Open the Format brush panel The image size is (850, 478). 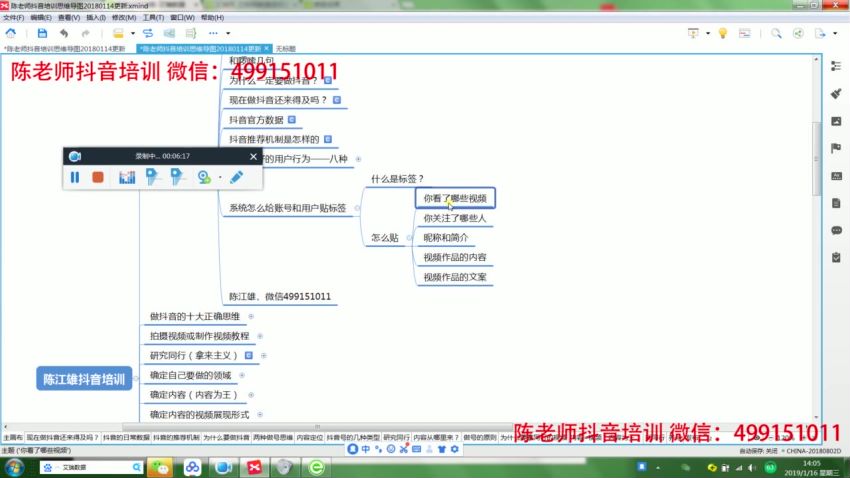(x=836, y=93)
